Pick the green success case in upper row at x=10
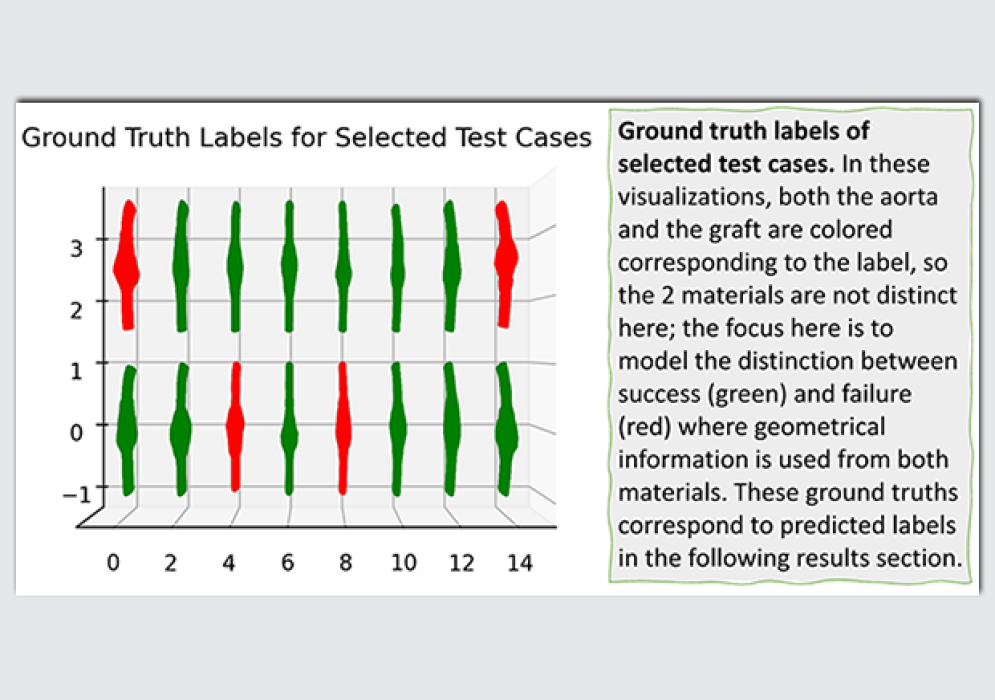 tap(397, 266)
